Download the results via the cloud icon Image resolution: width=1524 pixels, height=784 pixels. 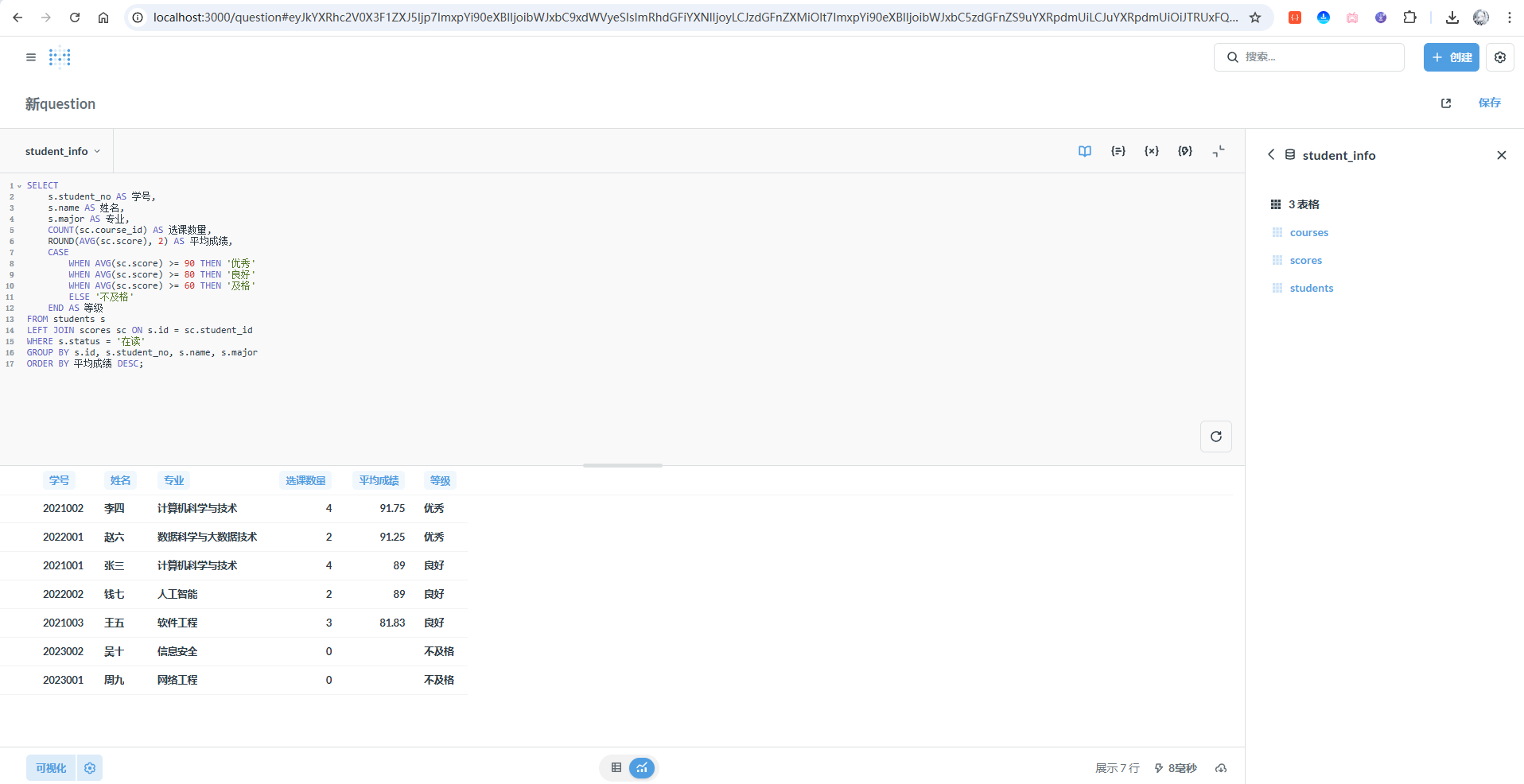pos(1221,768)
